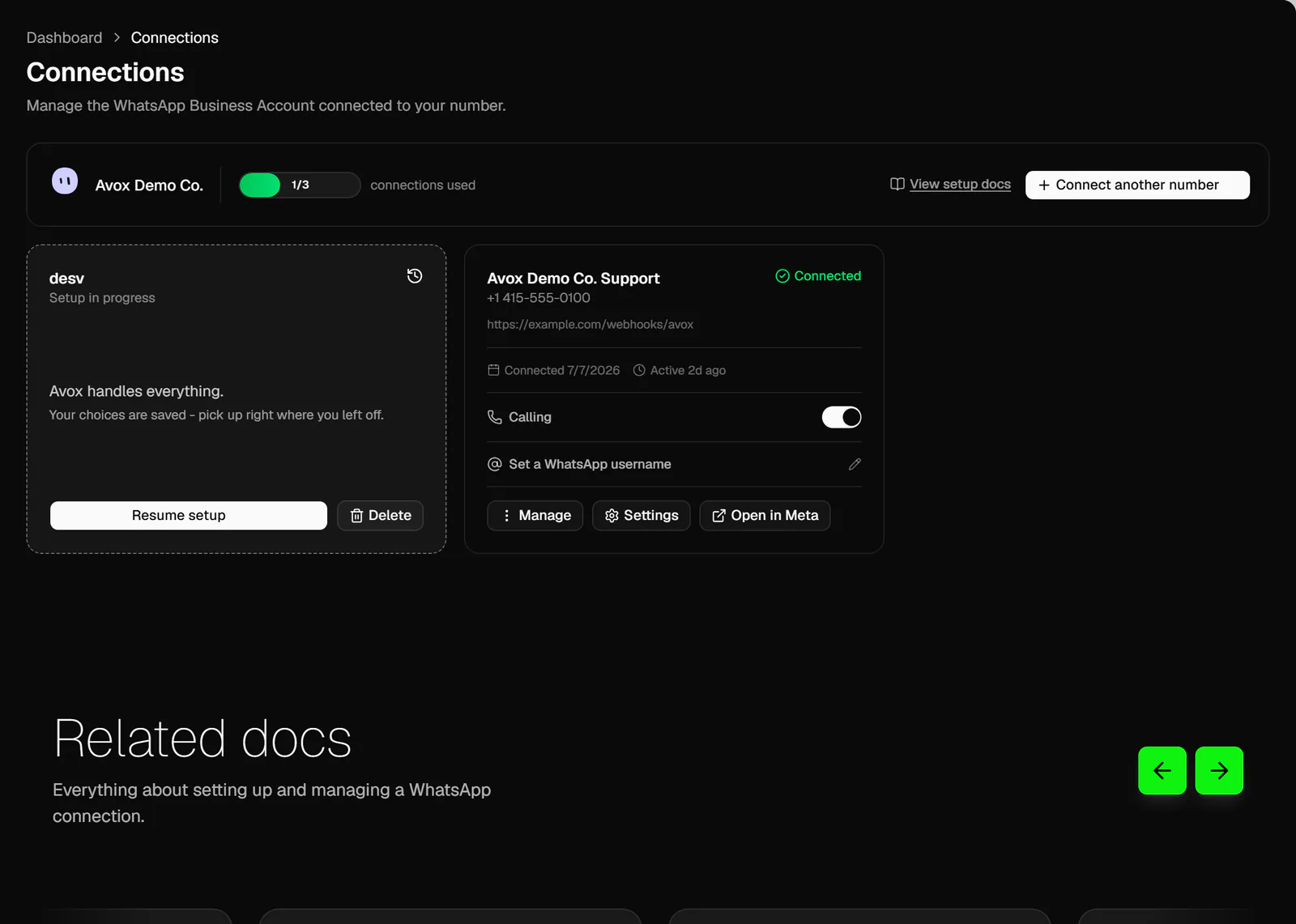Click the pencil edit icon for WhatsApp username
Viewport: 1296px width, 924px height.
click(855, 464)
